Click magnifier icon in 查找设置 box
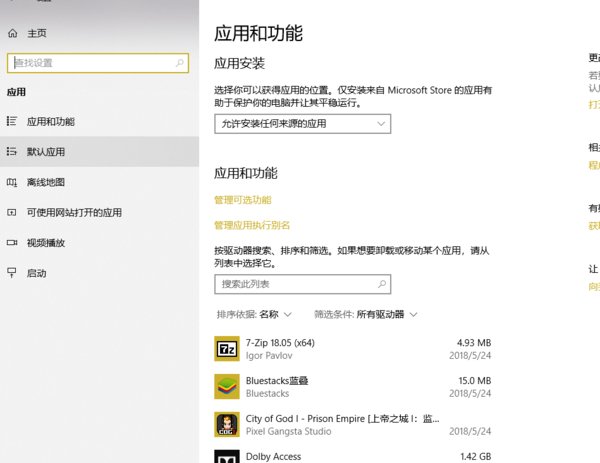The image size is (600, 463). coord(179,63)
